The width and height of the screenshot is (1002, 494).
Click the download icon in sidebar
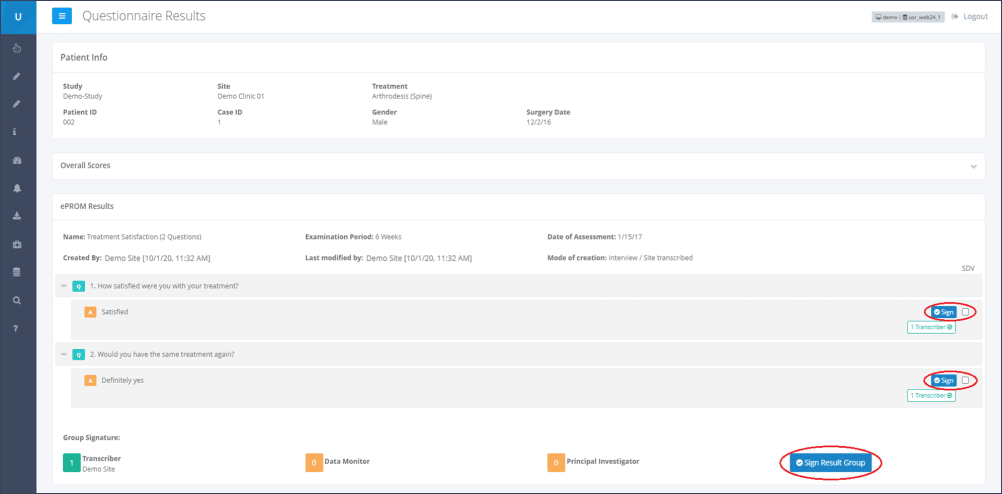(x=17, y=216)
